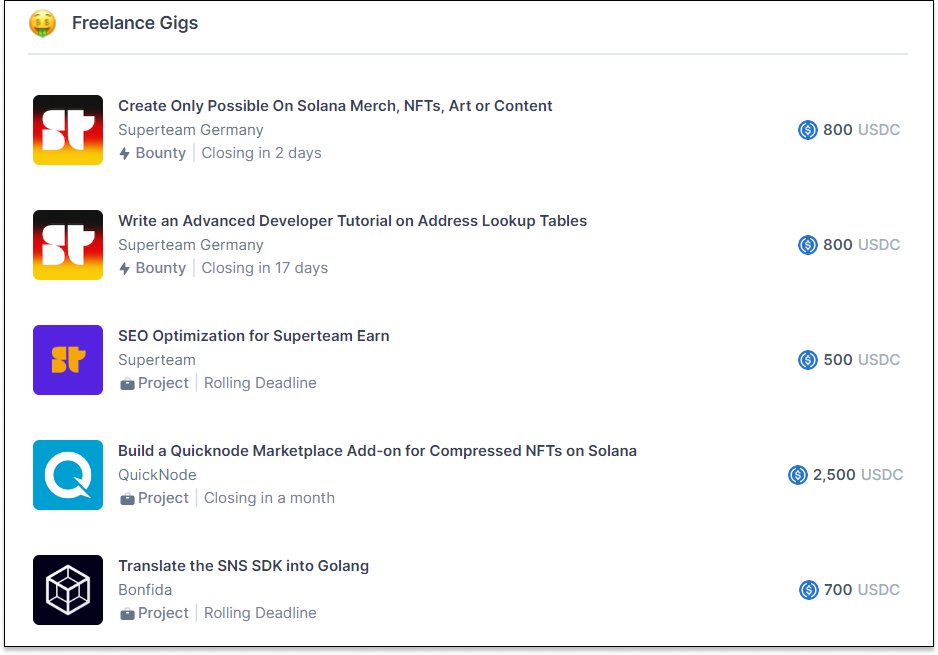Viewport: 938px width, 655px height.
Task: Click the money-face emoji beside Freelance Gigs
Action: pyautogui.click(x=42, y=23)
